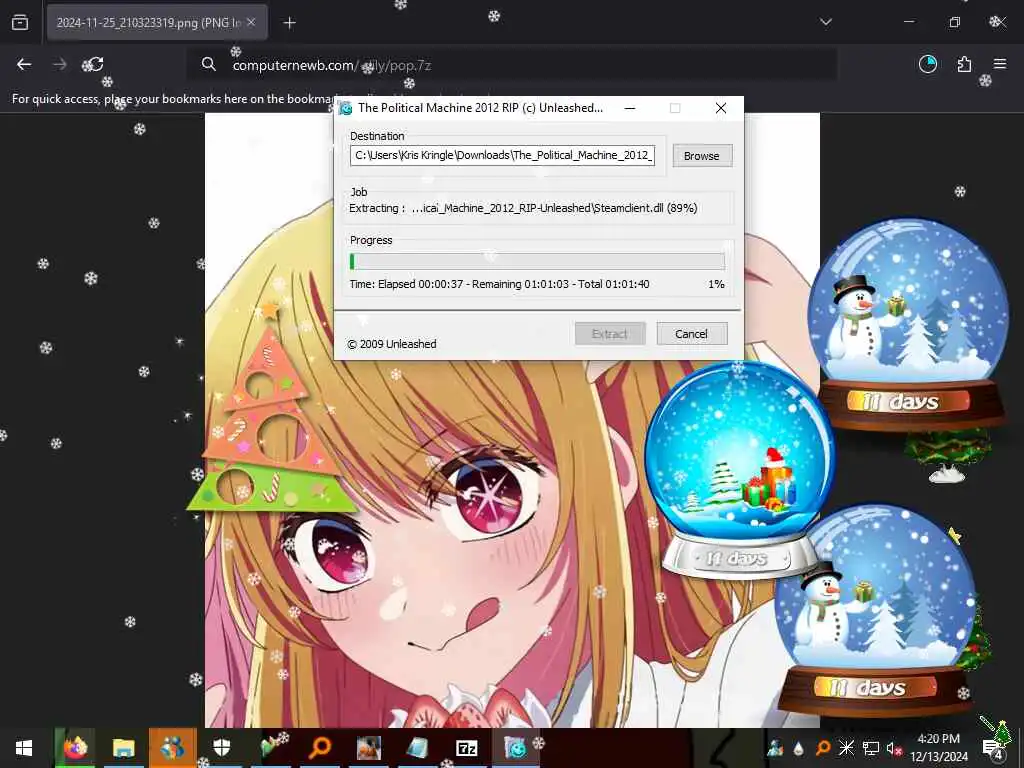The height and width of the screenshot is (768, 1024).
Task: Open the browser hamburger application menu
Action: (1000, 64)
